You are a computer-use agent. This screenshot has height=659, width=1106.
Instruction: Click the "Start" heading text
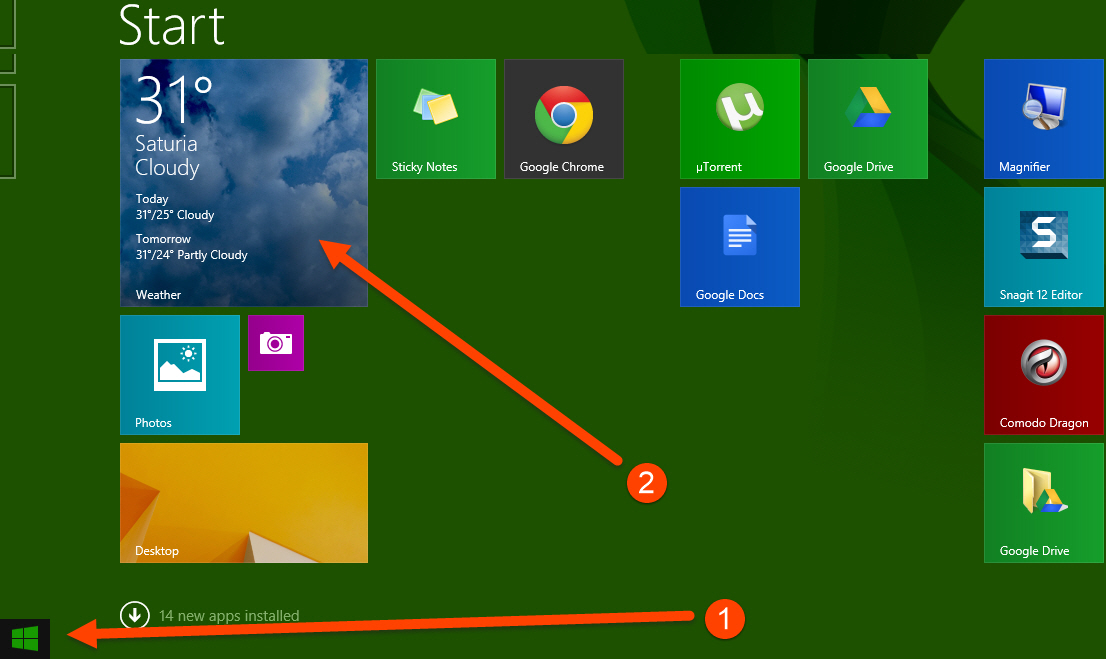pos(171,25)
